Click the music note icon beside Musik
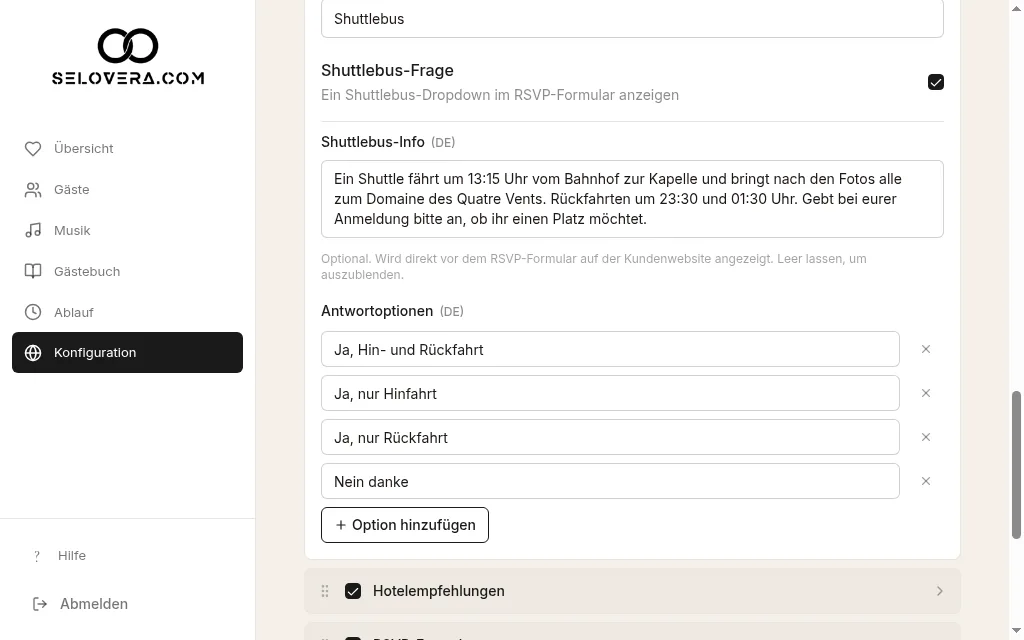The width and height of the screenshot is (1024, 640). tap(33, 231)
